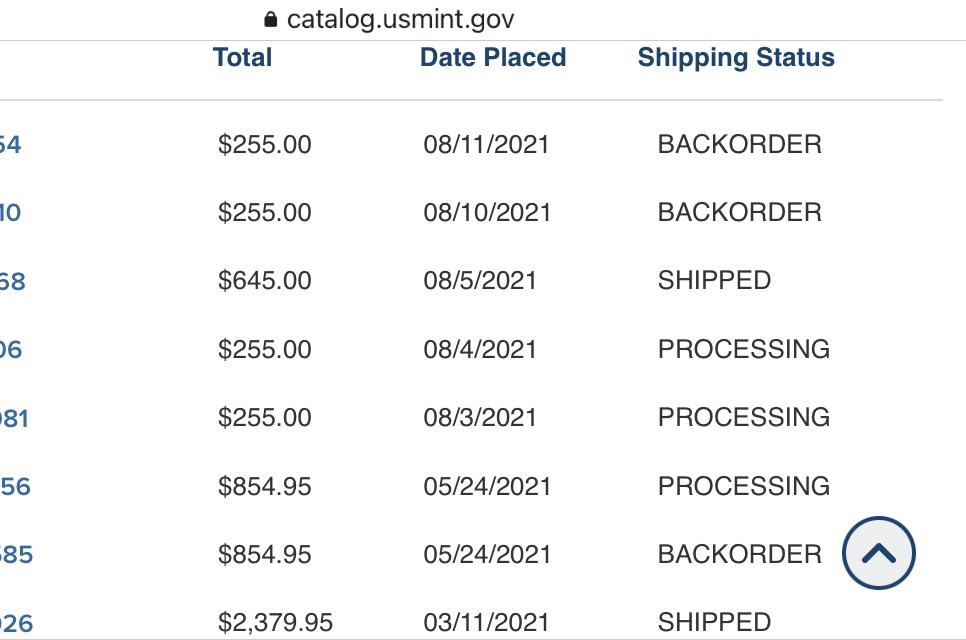The height and width of the screenshot is (640, 966).
Task: Open order link ending in 06
Action: (10, 350)
